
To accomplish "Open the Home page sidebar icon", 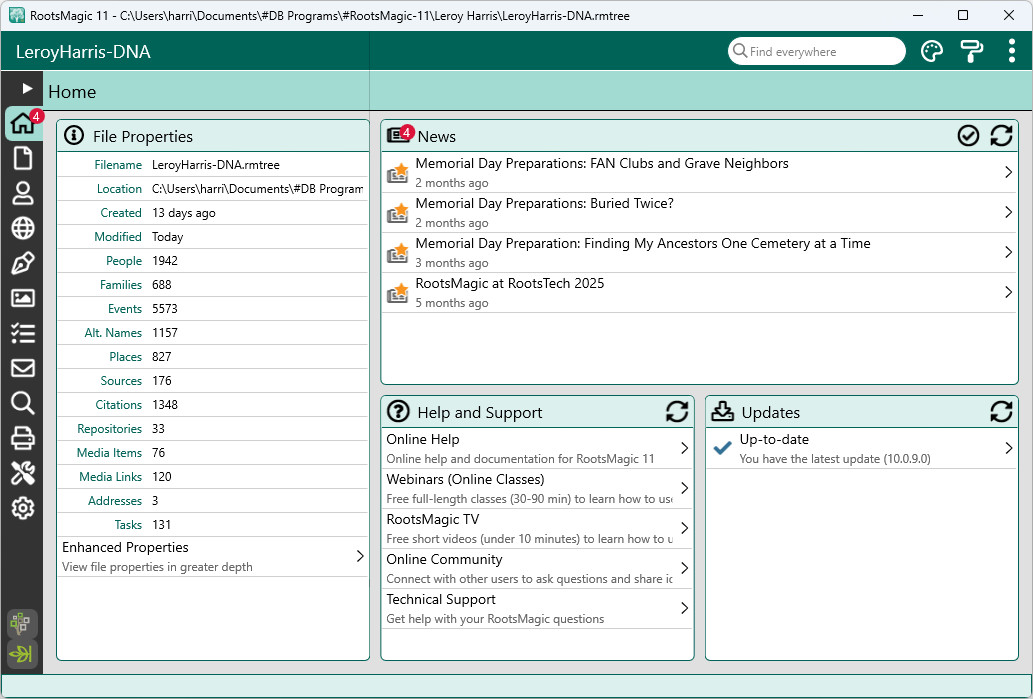I will tap(23, 123).
